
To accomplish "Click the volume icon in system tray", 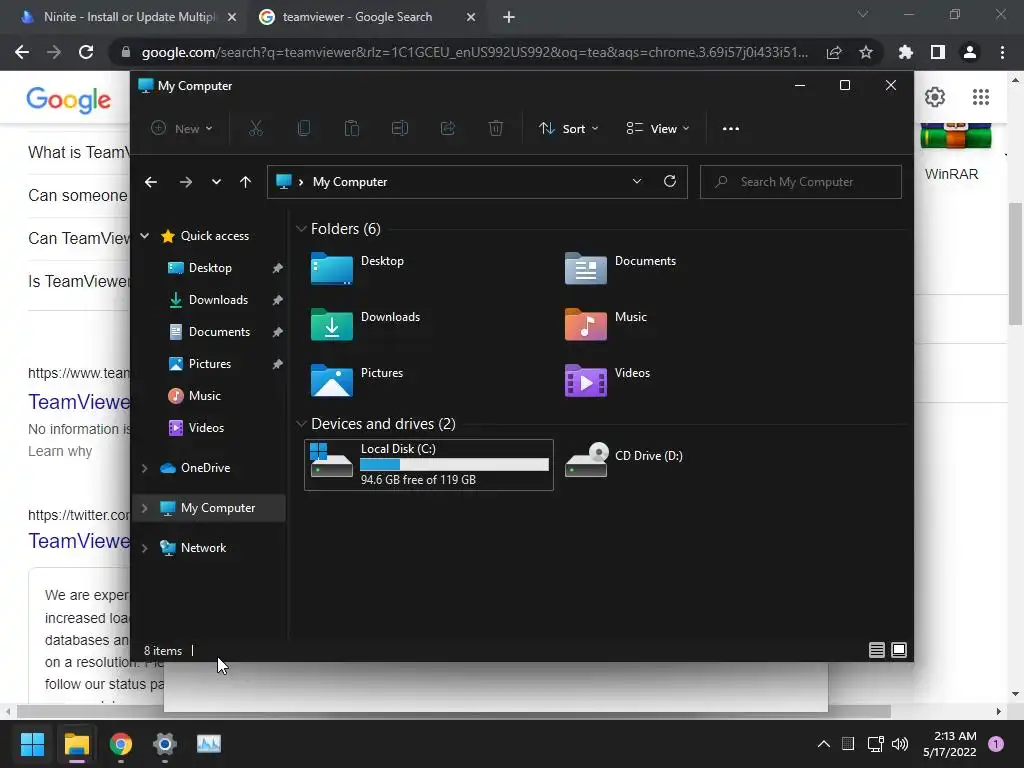I will click(x=900, y=743).
